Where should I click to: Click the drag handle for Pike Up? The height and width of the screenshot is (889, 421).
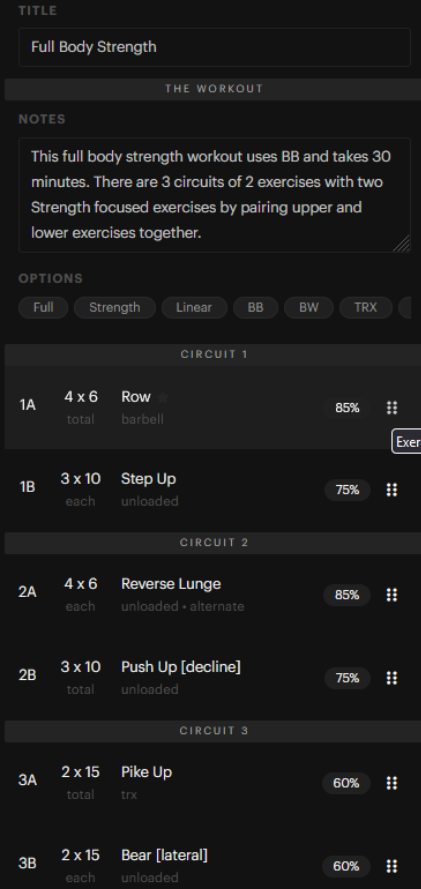(392, 783)
